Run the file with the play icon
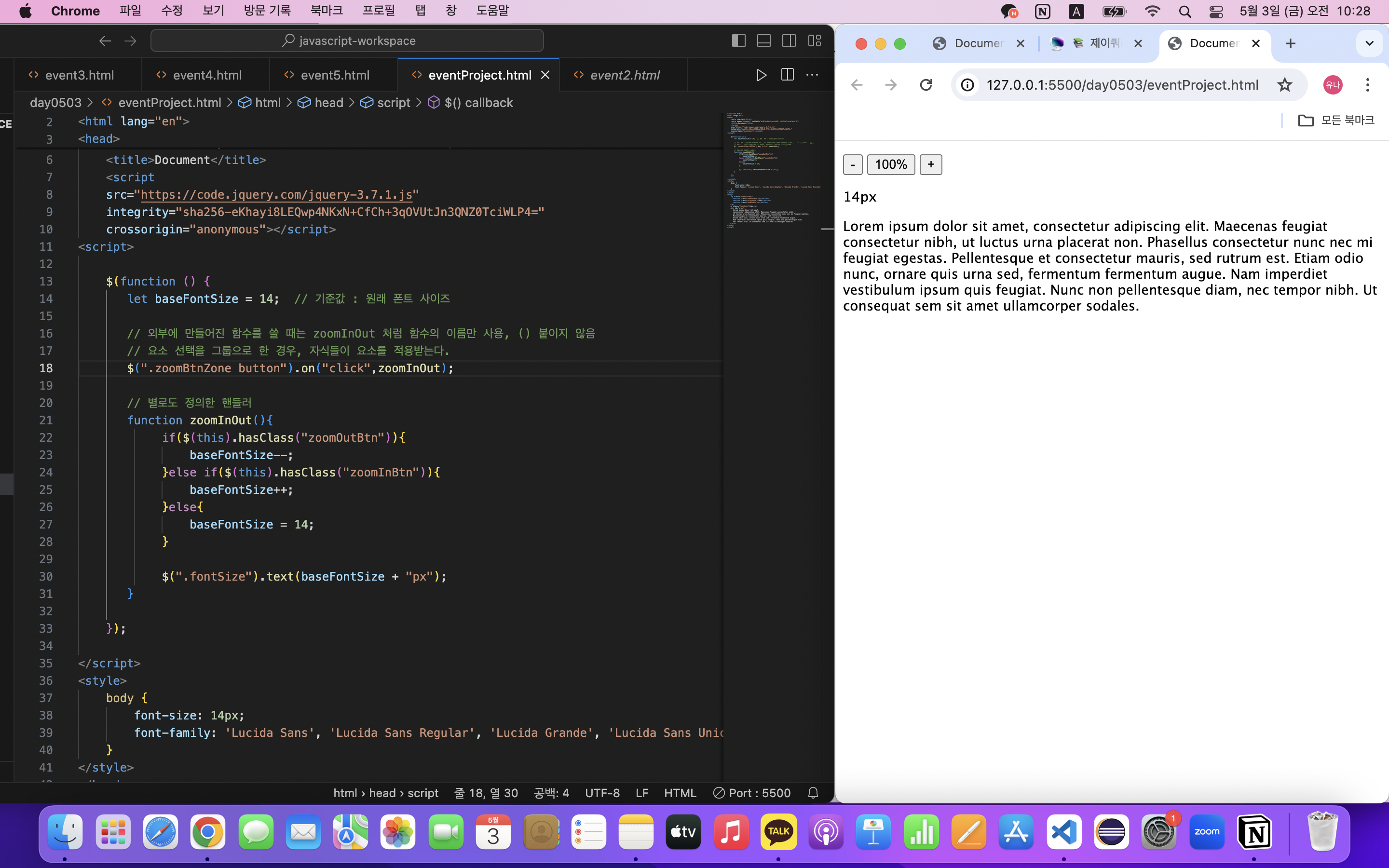 pos(761,75)
